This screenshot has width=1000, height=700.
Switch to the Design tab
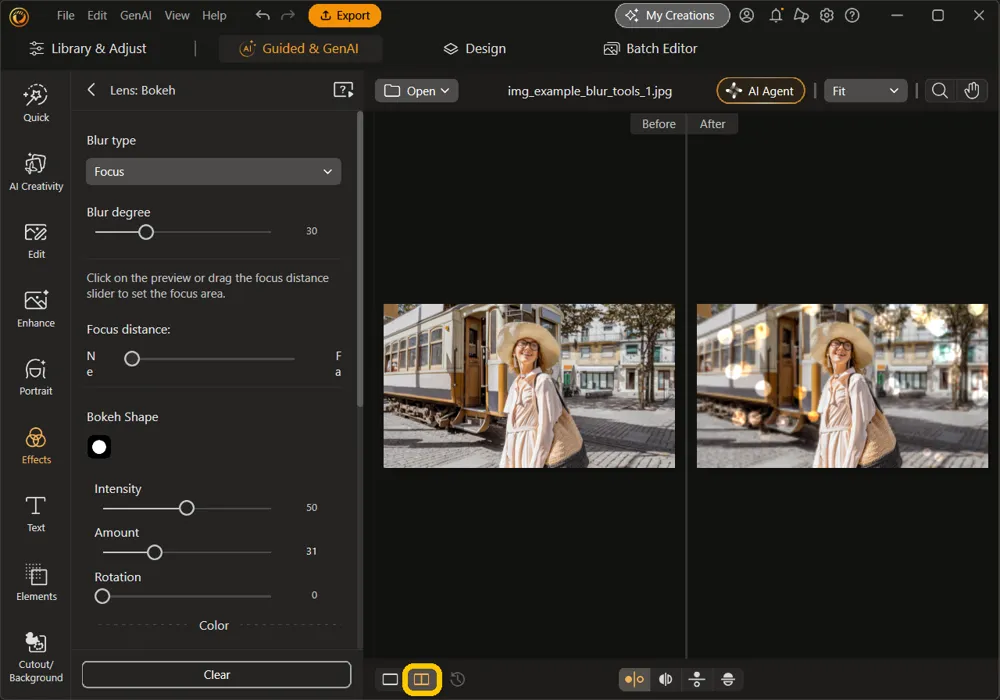tap(474, 48)
